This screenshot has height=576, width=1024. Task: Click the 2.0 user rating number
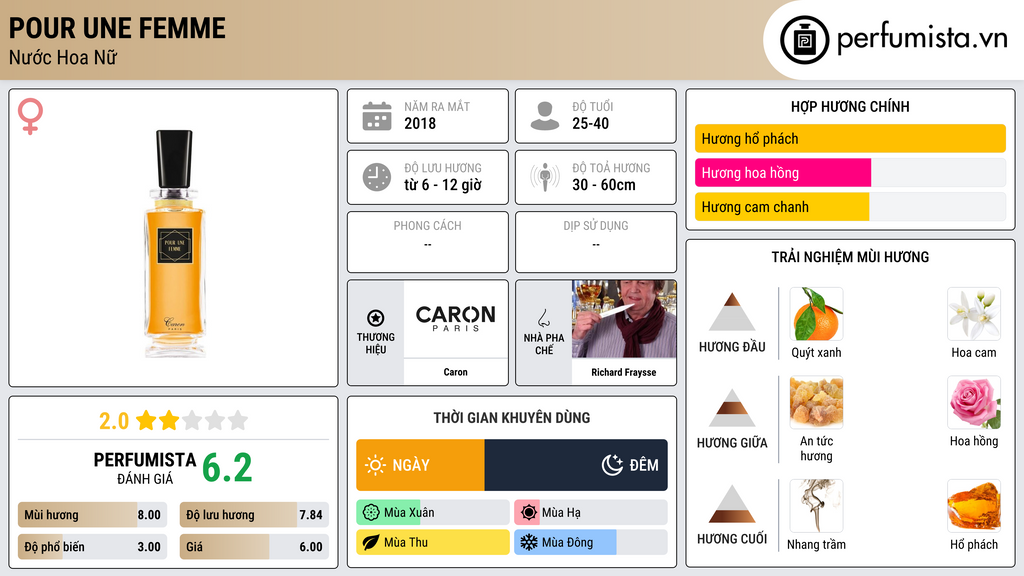[114, 421]
